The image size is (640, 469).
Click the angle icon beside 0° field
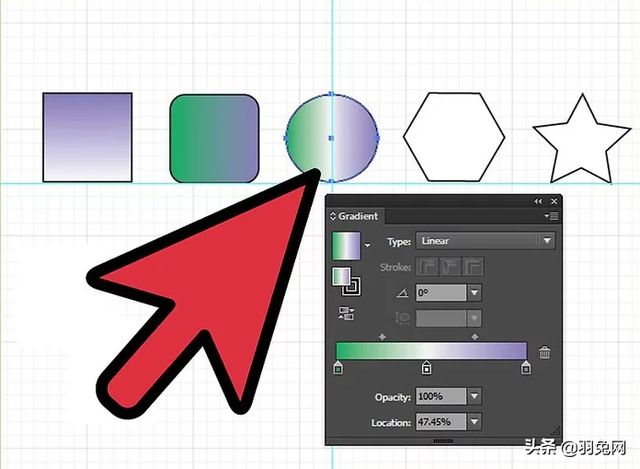tap(402, 293)
